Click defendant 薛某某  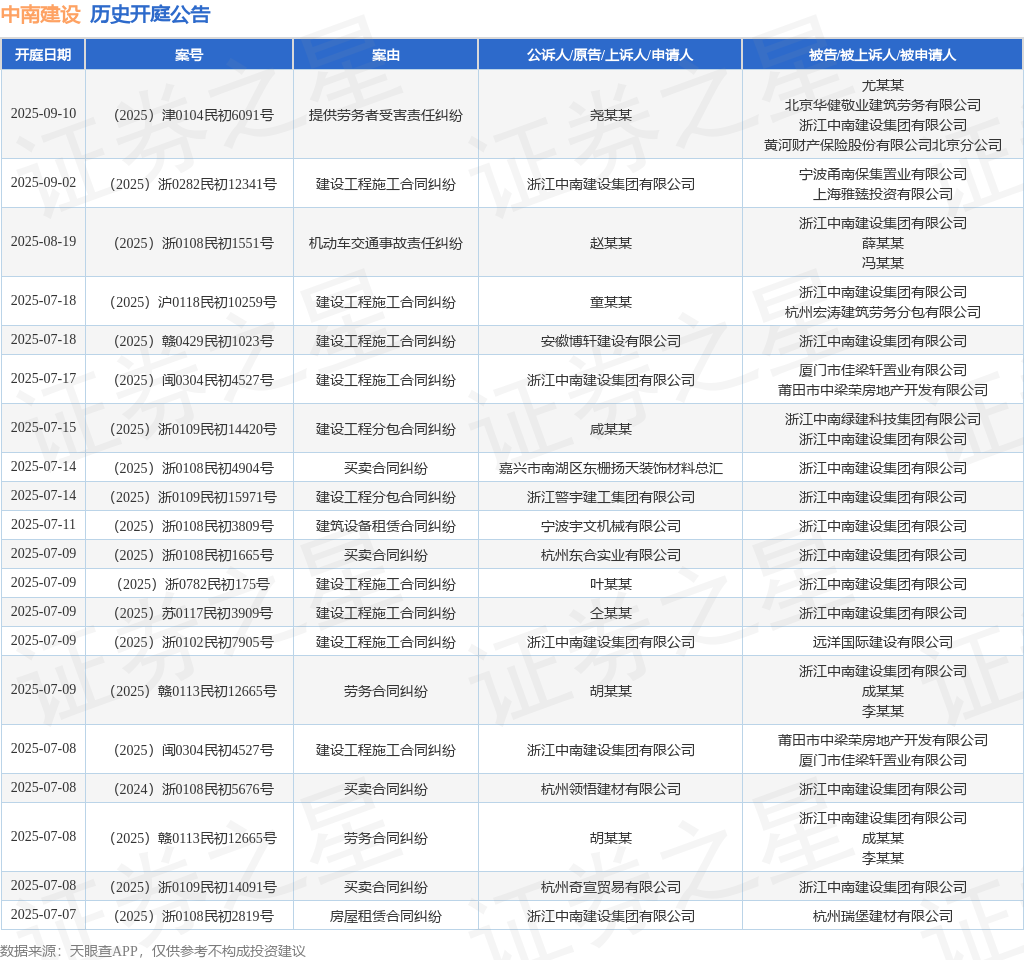click(x=882, y=244)
